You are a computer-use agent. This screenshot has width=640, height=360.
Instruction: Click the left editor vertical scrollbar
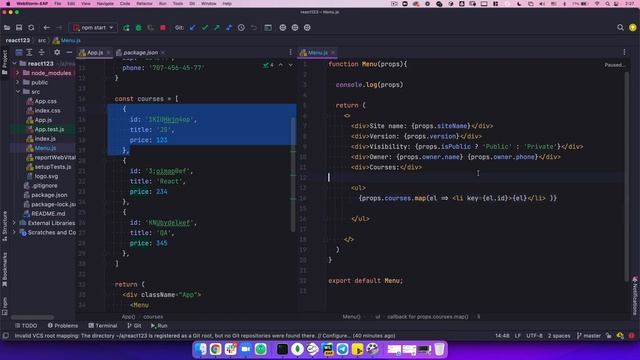[x=293, y=174]
